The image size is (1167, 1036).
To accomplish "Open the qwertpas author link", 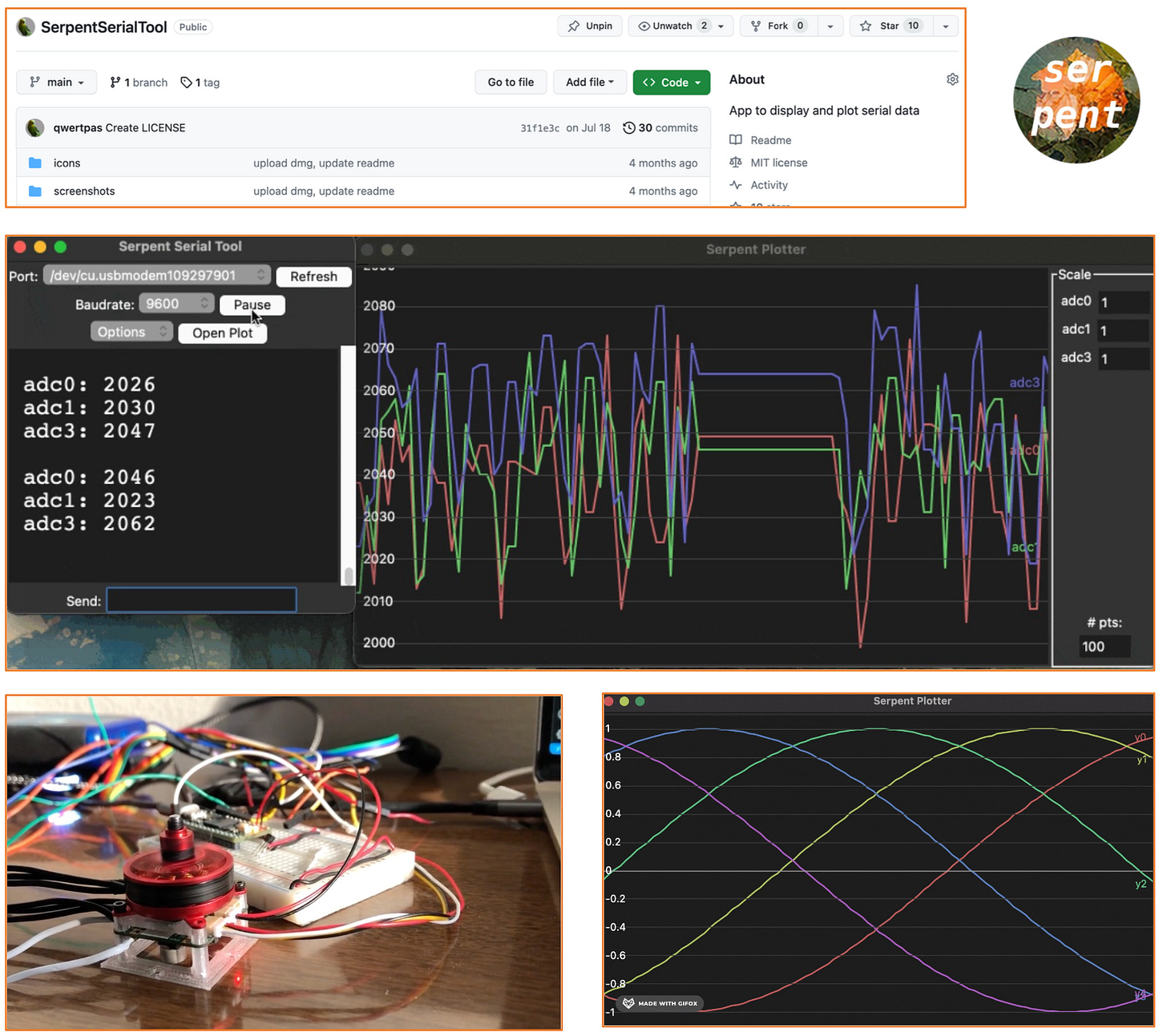I will [78, 127].
